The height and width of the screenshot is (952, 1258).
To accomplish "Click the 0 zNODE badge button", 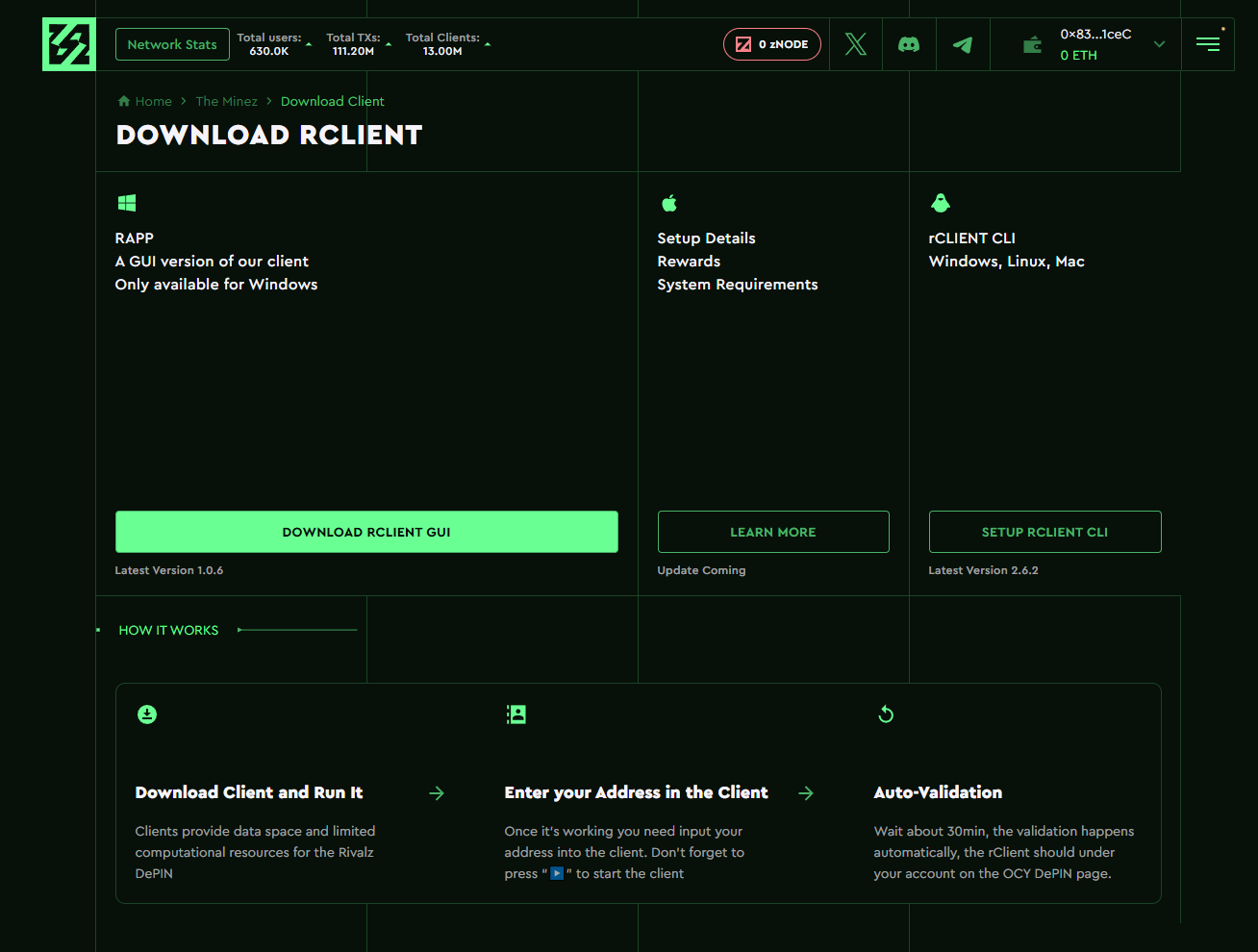I will click(x=772, y=44).
